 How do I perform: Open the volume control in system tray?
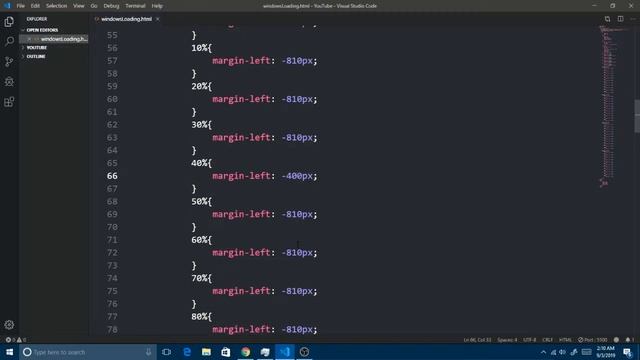[x=562, y=352]
